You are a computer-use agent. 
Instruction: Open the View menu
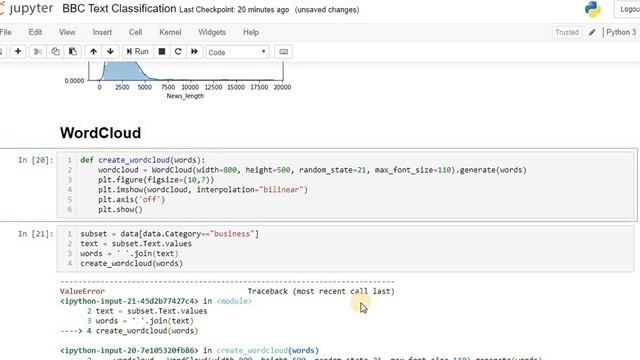[x=67, y=32]
